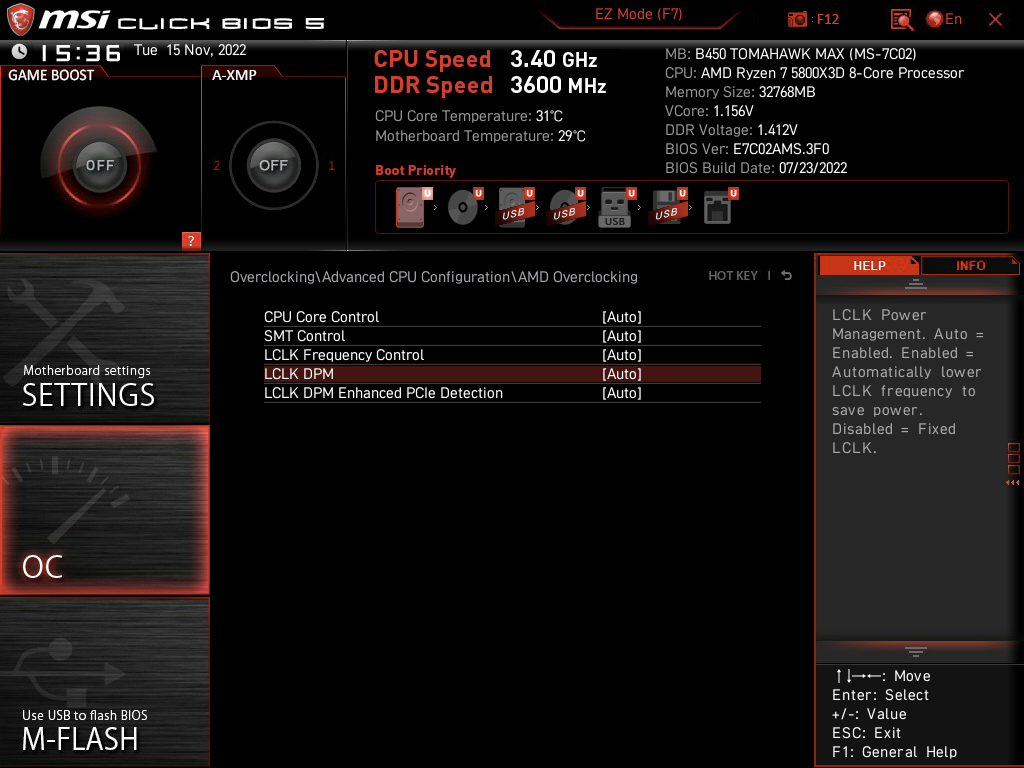Screen dimensions: 1024x768
Task: Open LCLK DPM Enhanced PCIe Detection value
Action: [x=622, y=392]
